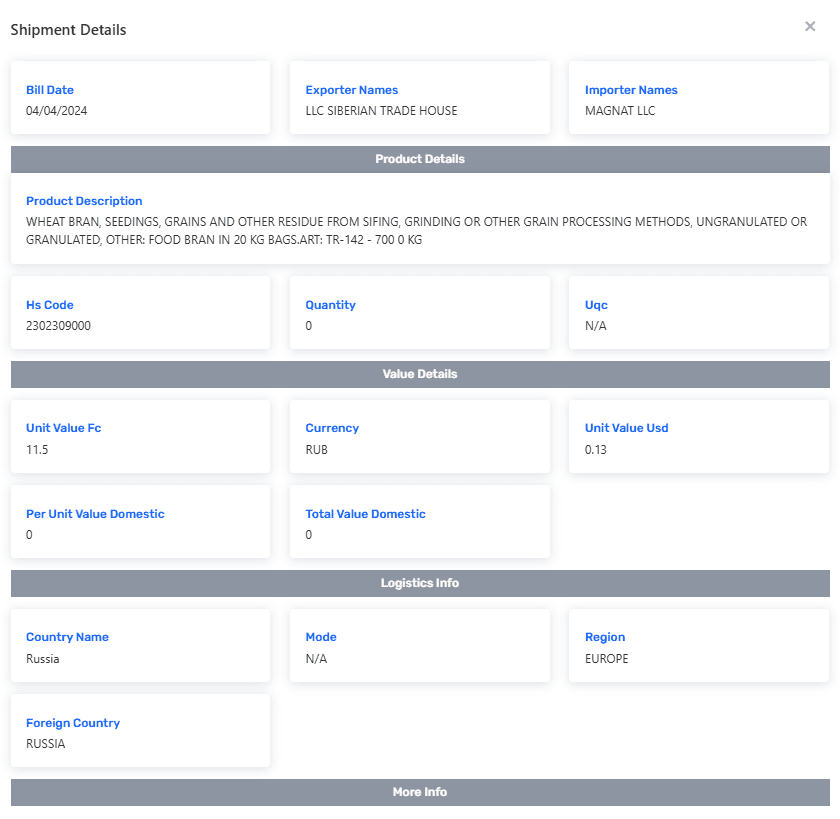This screenshot has height=819, width=840.
Task: Expand the More Info section bar
Action: (x=420, y=792)
